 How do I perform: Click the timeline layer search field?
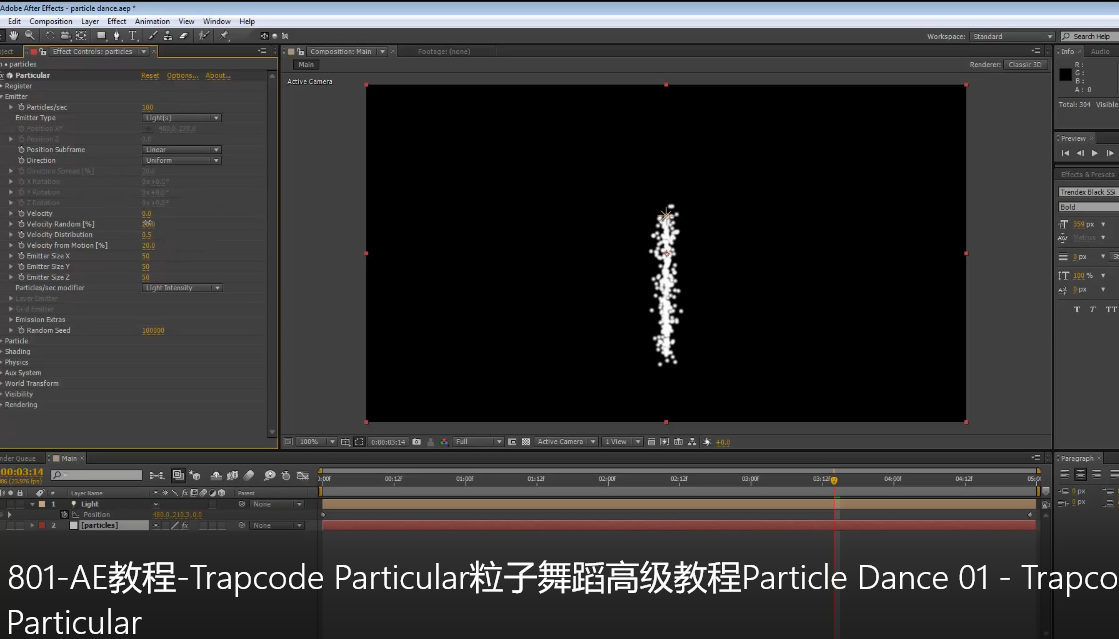pos(97,475)
